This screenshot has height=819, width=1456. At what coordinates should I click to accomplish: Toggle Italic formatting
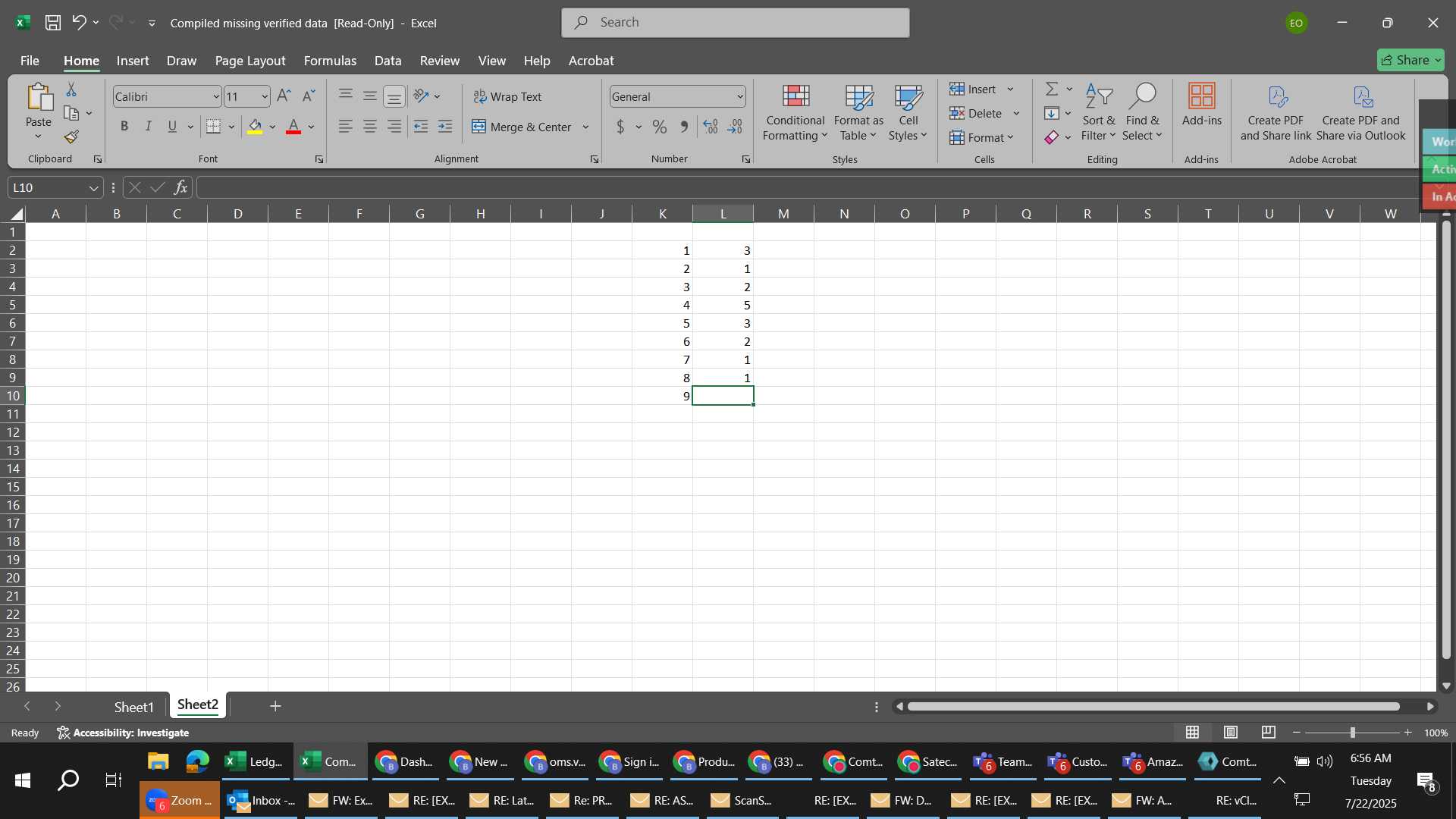[149, 127]
